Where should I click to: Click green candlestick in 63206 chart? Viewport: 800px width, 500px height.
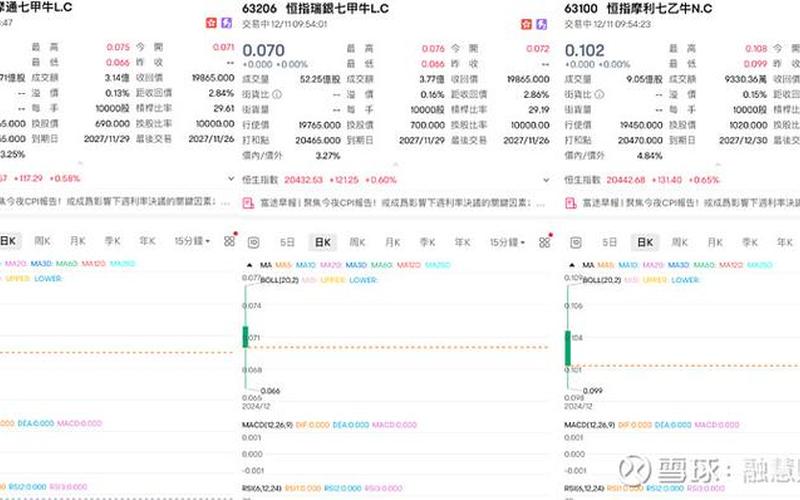(x=245, y=337)
